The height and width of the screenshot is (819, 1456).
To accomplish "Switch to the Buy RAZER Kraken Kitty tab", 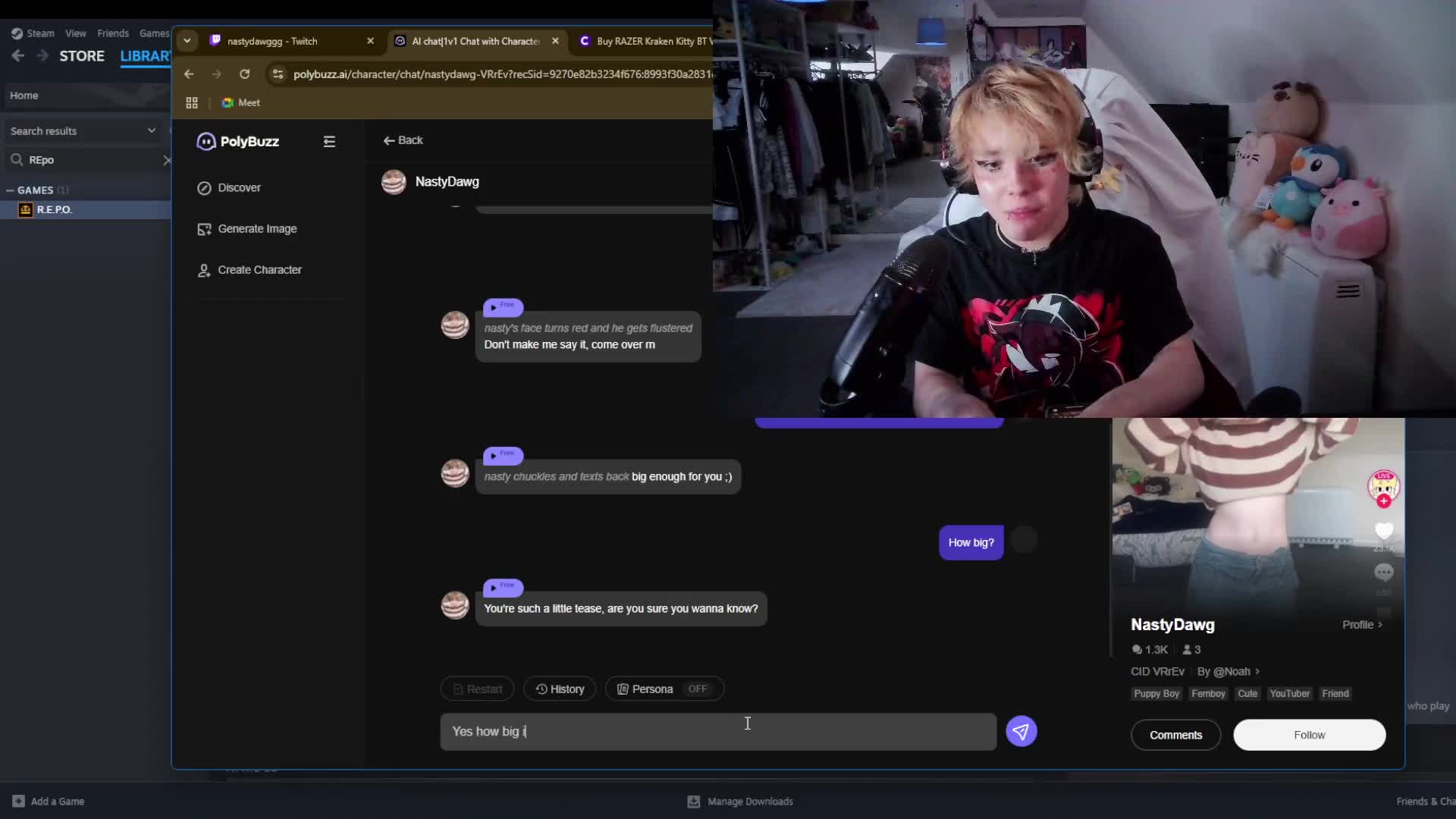I will click(x=645, y=41).
